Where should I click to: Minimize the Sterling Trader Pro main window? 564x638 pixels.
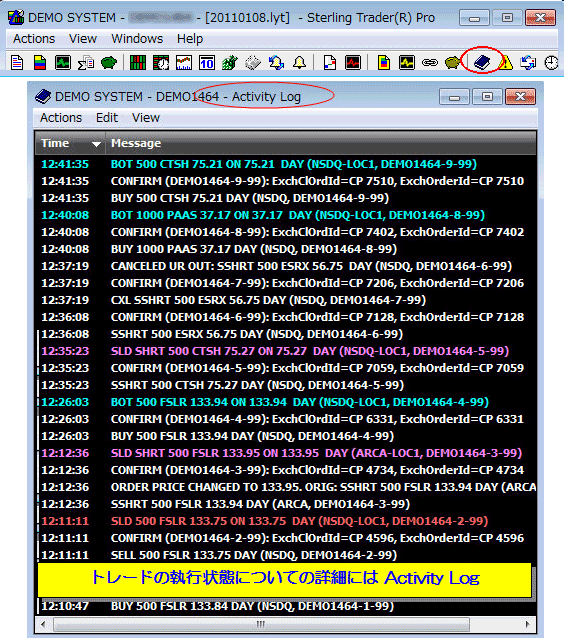tap(474, 18)
